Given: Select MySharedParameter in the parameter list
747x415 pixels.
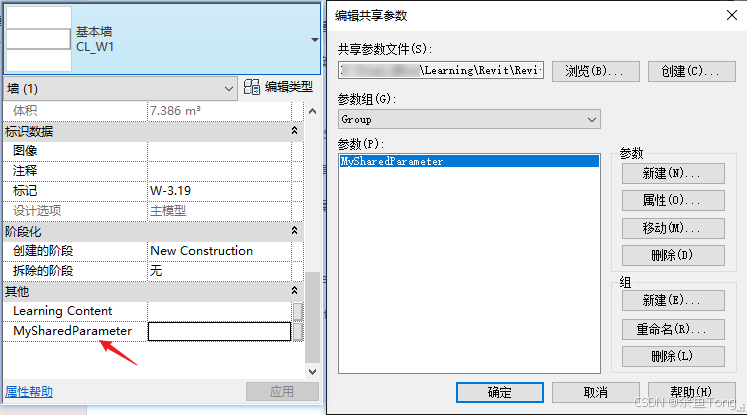Looking at the screenshot, I should (x=392, y=161).
